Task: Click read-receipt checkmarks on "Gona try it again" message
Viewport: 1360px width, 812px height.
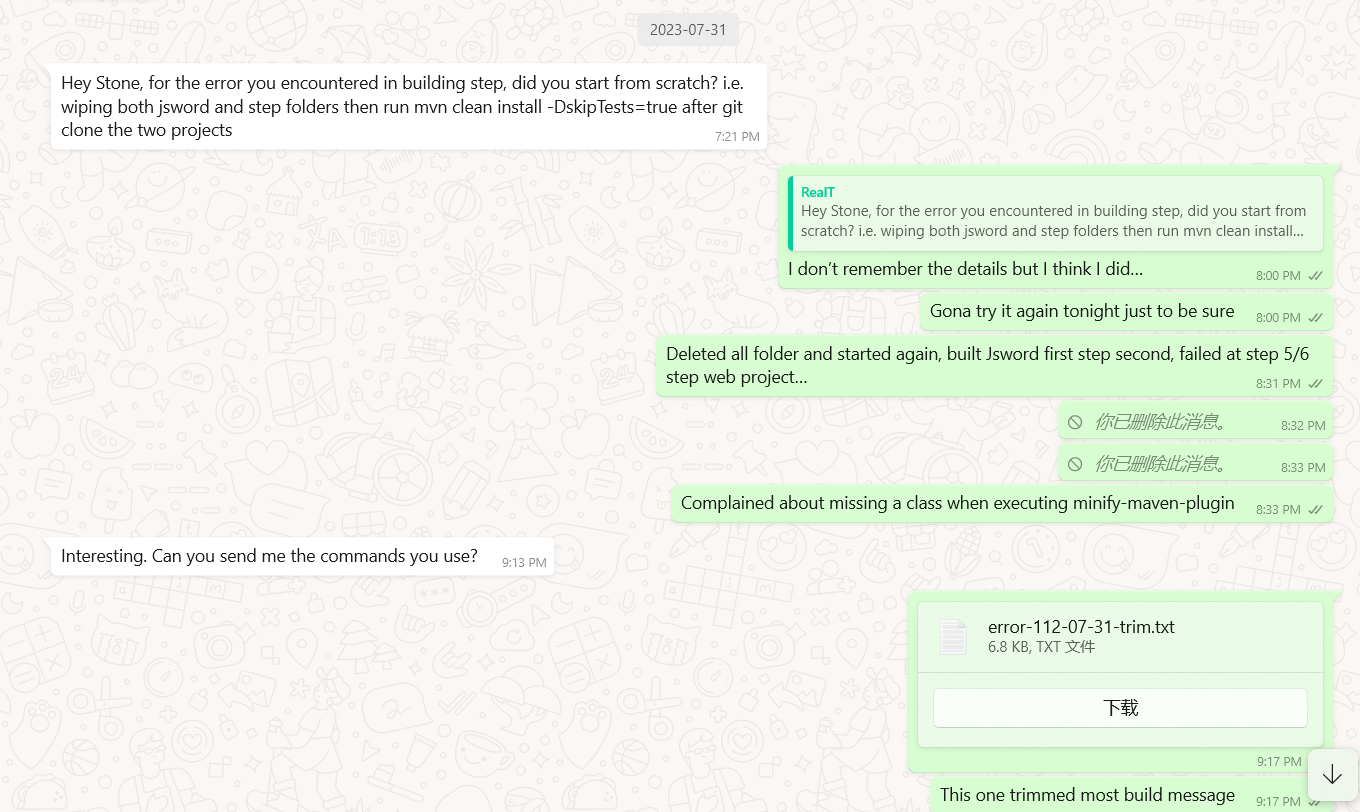Action: coord(1316,317)
